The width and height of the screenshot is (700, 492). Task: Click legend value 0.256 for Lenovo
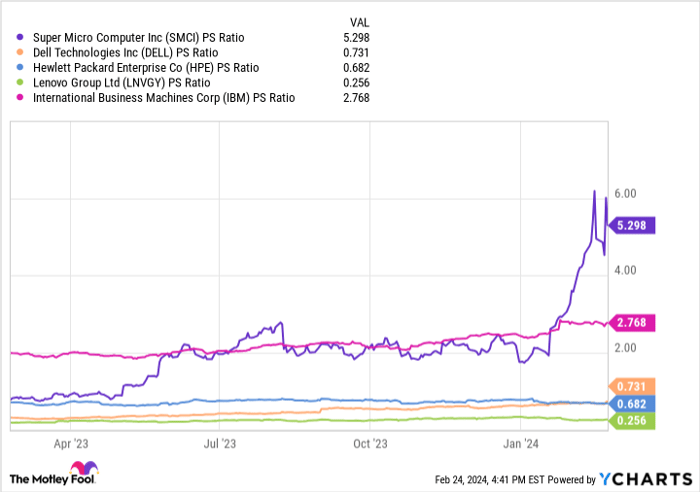pyautogui.click(x=356, y=83)
